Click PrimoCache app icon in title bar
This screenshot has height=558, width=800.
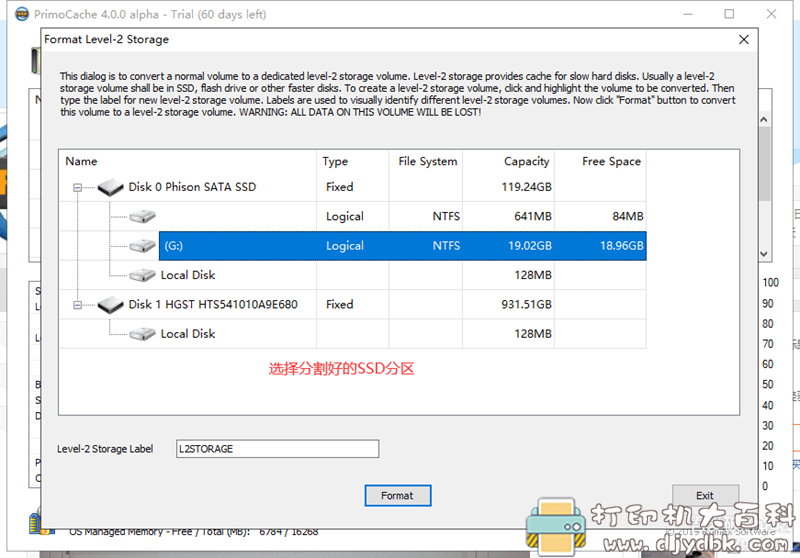click(22, 14)
